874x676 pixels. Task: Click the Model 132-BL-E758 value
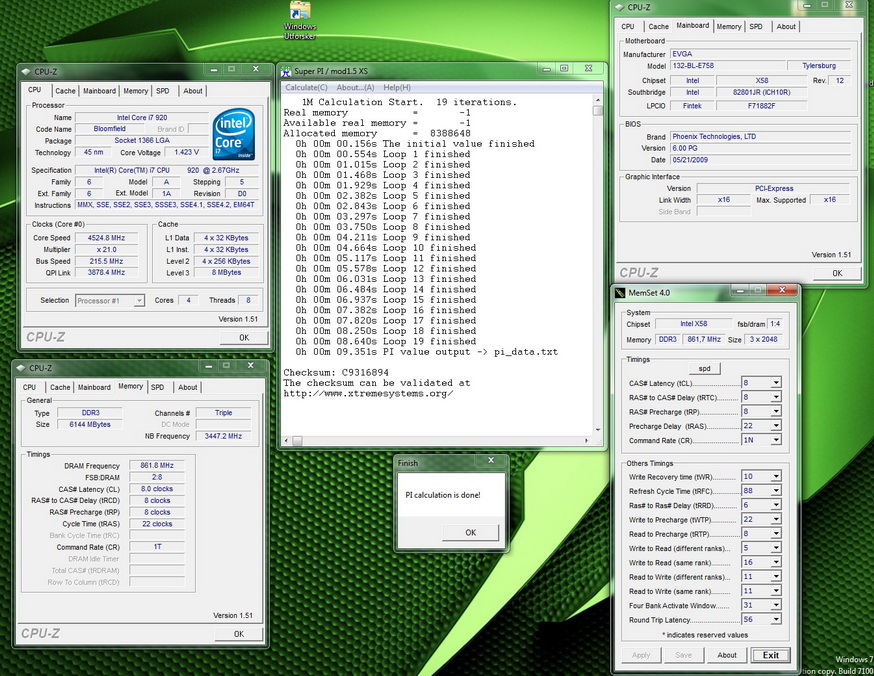pyautogui.click(x=728, y=66)
